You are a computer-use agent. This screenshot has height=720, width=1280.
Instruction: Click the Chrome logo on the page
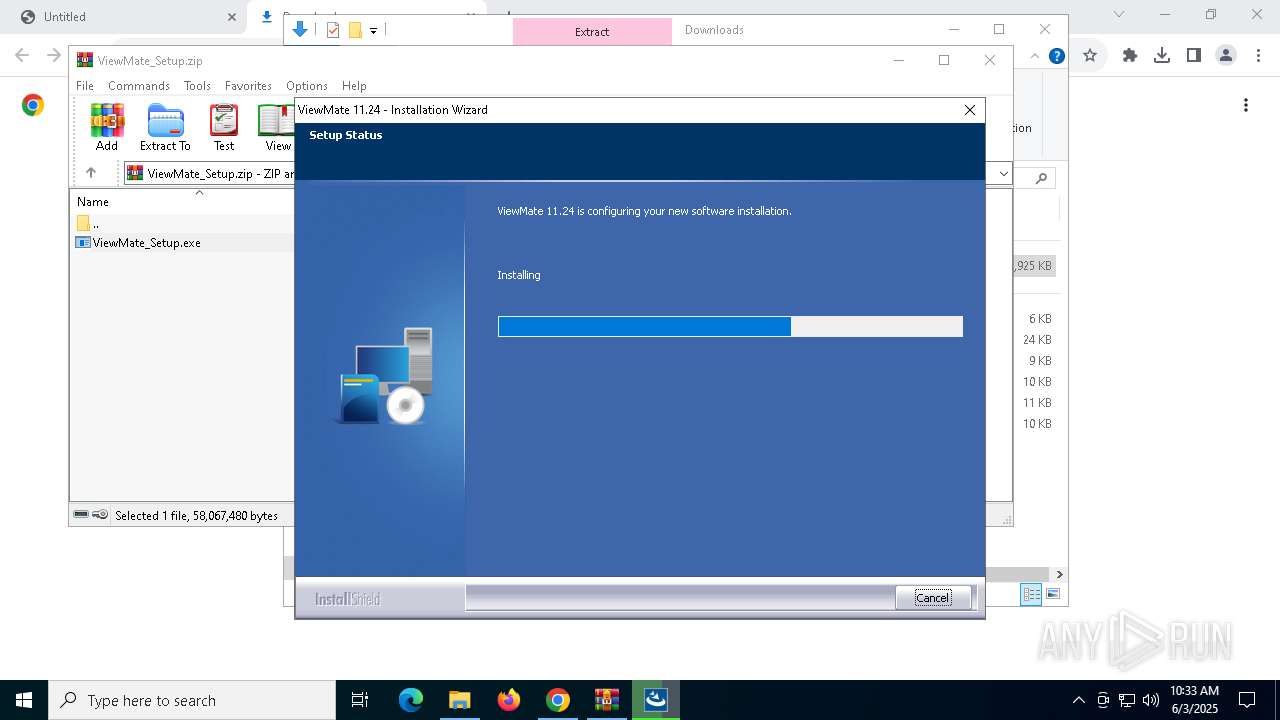33,105
